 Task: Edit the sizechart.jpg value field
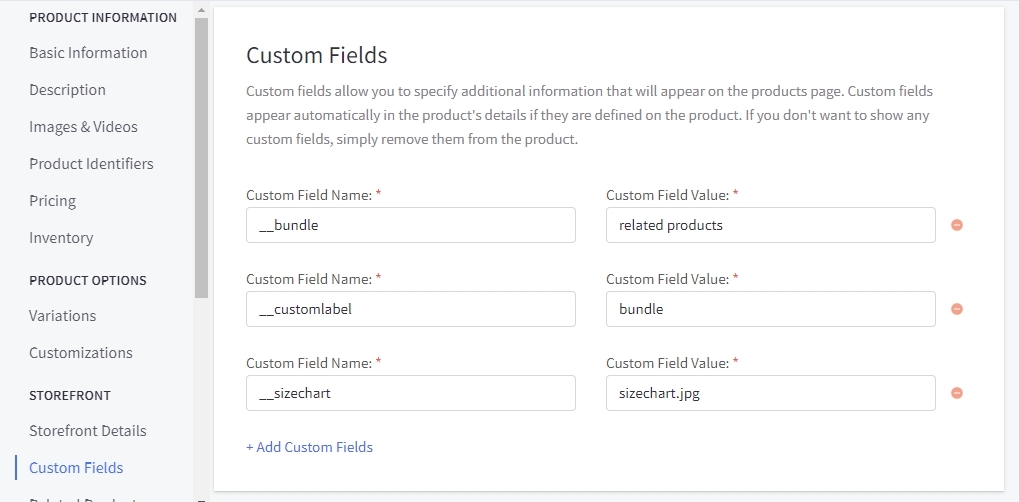coord(770,393)
